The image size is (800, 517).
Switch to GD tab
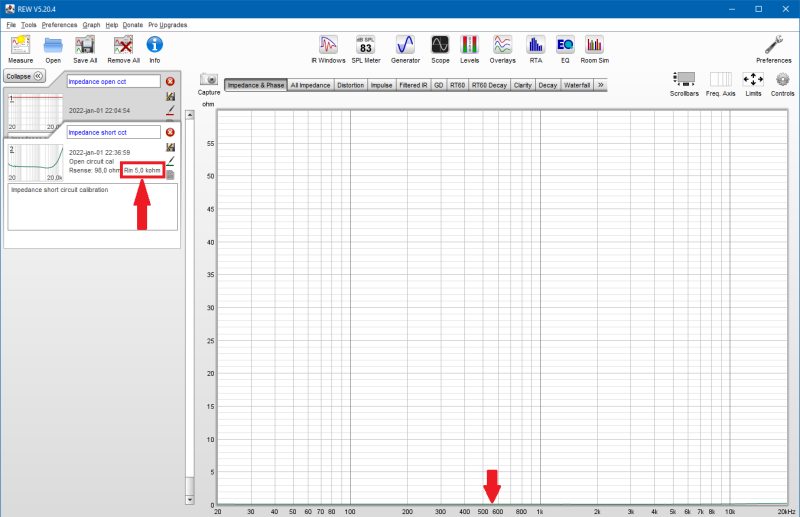coord(438,85)
